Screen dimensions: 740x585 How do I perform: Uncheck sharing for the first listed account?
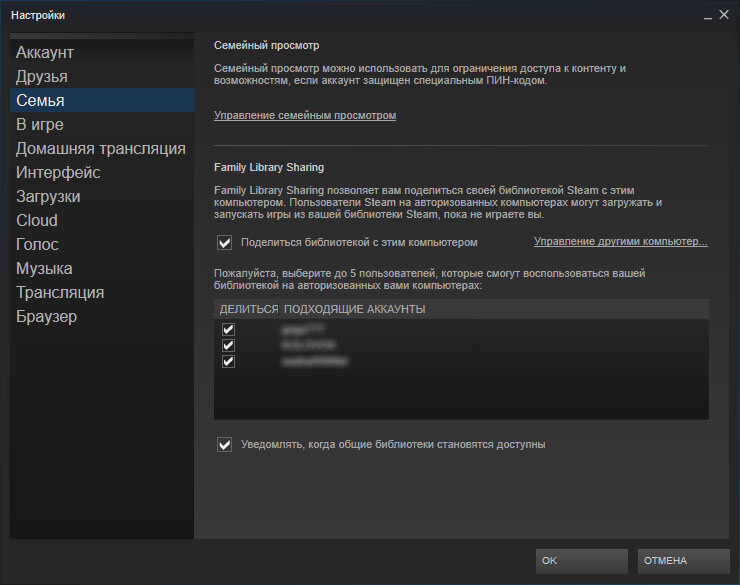(x=228, y=329)
